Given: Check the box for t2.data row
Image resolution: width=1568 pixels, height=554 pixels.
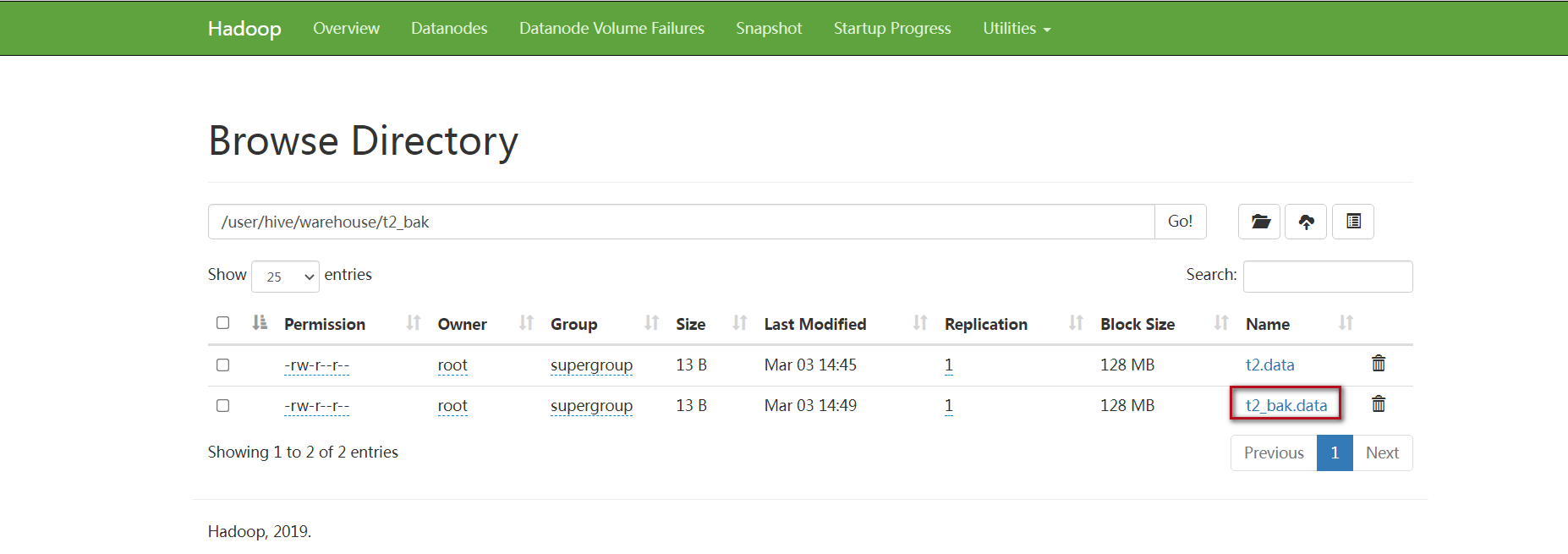Looking at the screenshot, I should [223, 365].
